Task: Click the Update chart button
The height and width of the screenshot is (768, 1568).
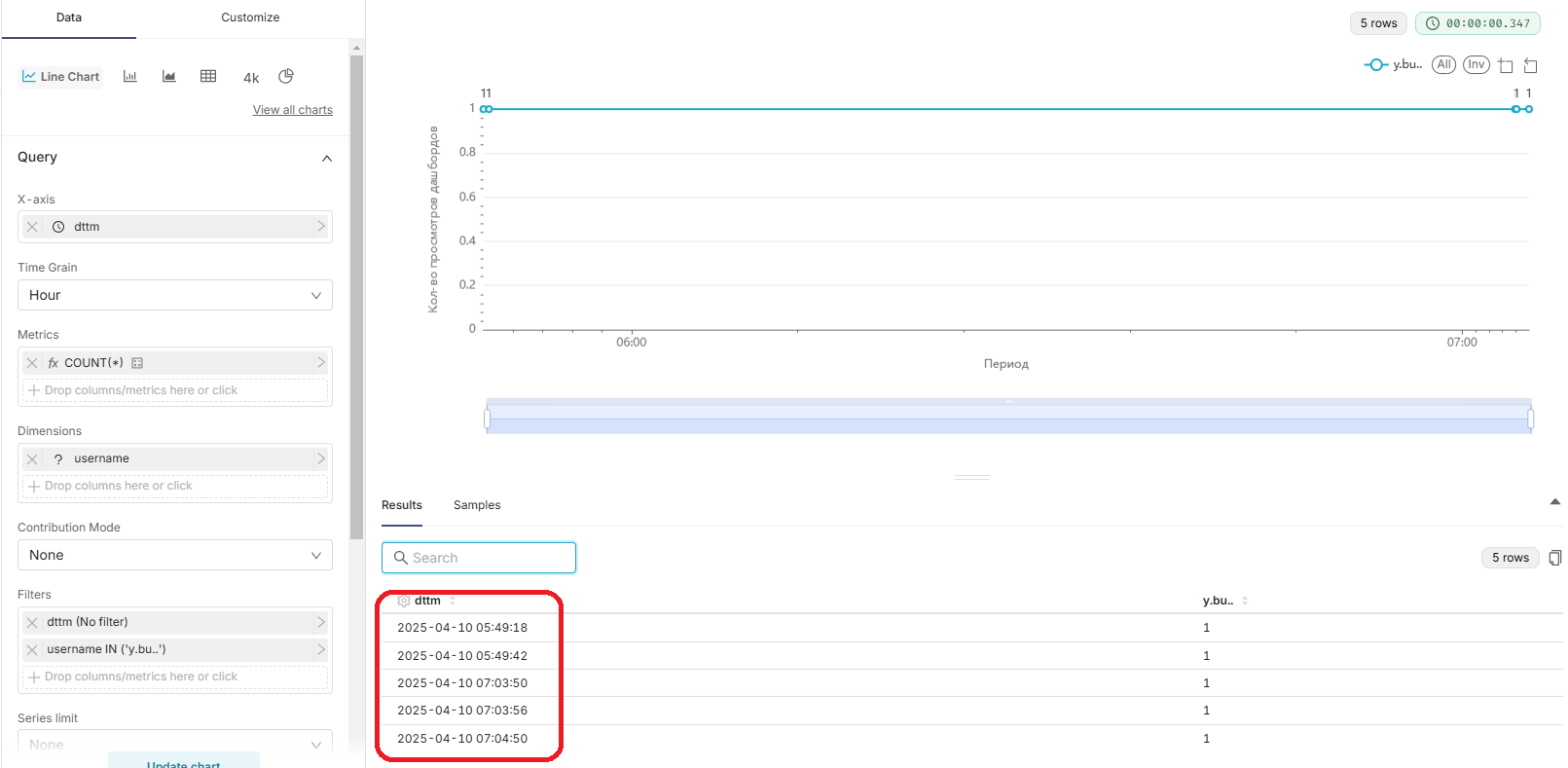Action: 184,760
